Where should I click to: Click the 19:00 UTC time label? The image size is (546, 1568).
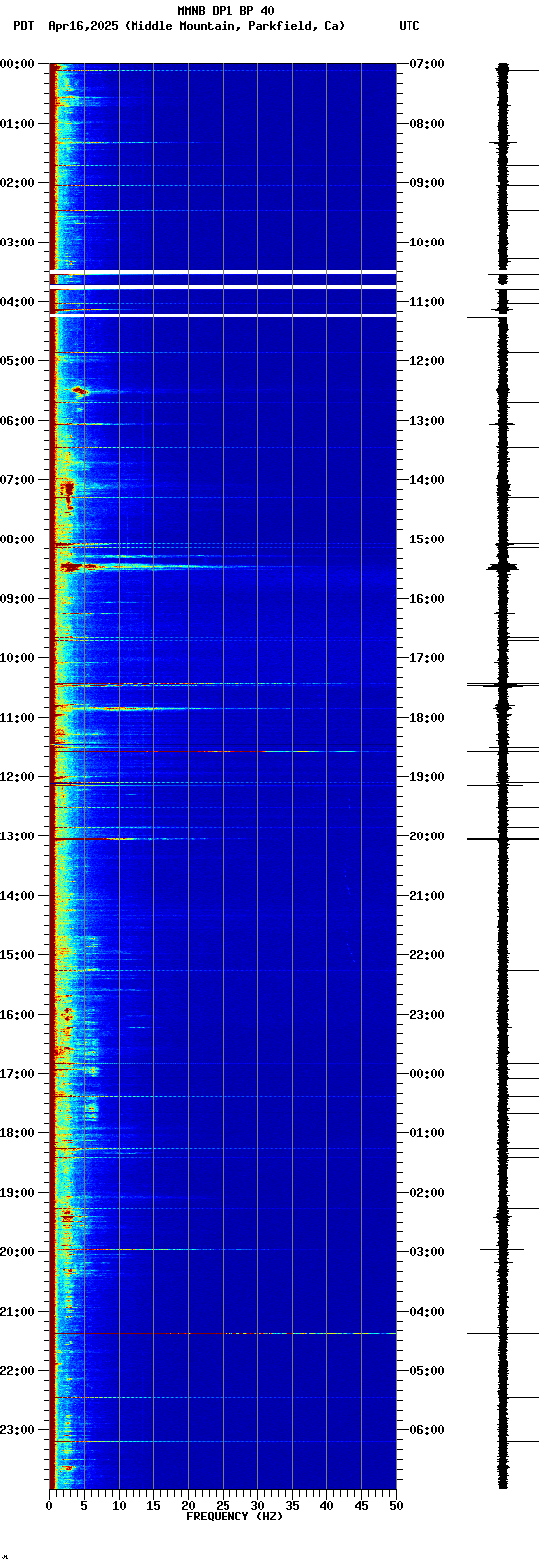[x=427, y=777]
